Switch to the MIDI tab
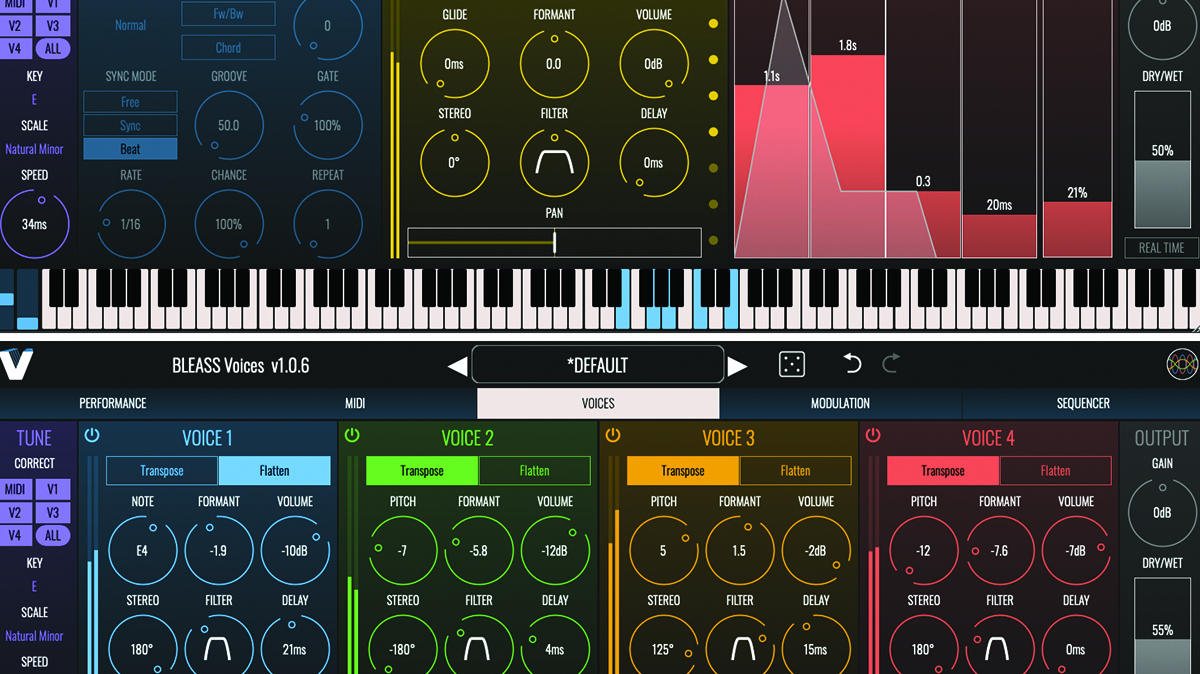 pyautogui.click(x=355, y=403)
